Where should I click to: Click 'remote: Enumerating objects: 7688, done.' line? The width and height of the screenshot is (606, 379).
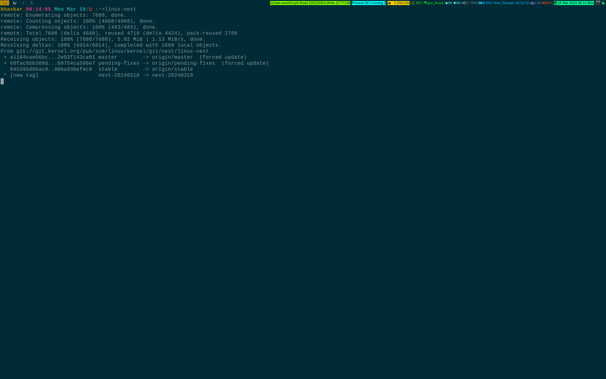pos(63,15)
